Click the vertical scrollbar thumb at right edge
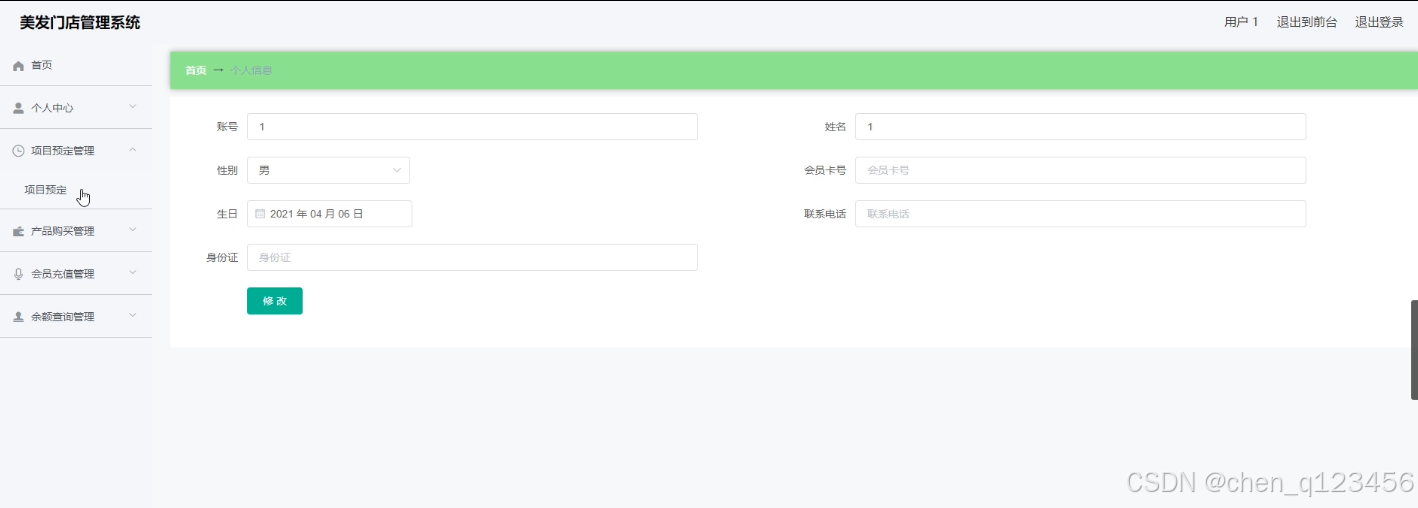 (x=1414, y=349)
